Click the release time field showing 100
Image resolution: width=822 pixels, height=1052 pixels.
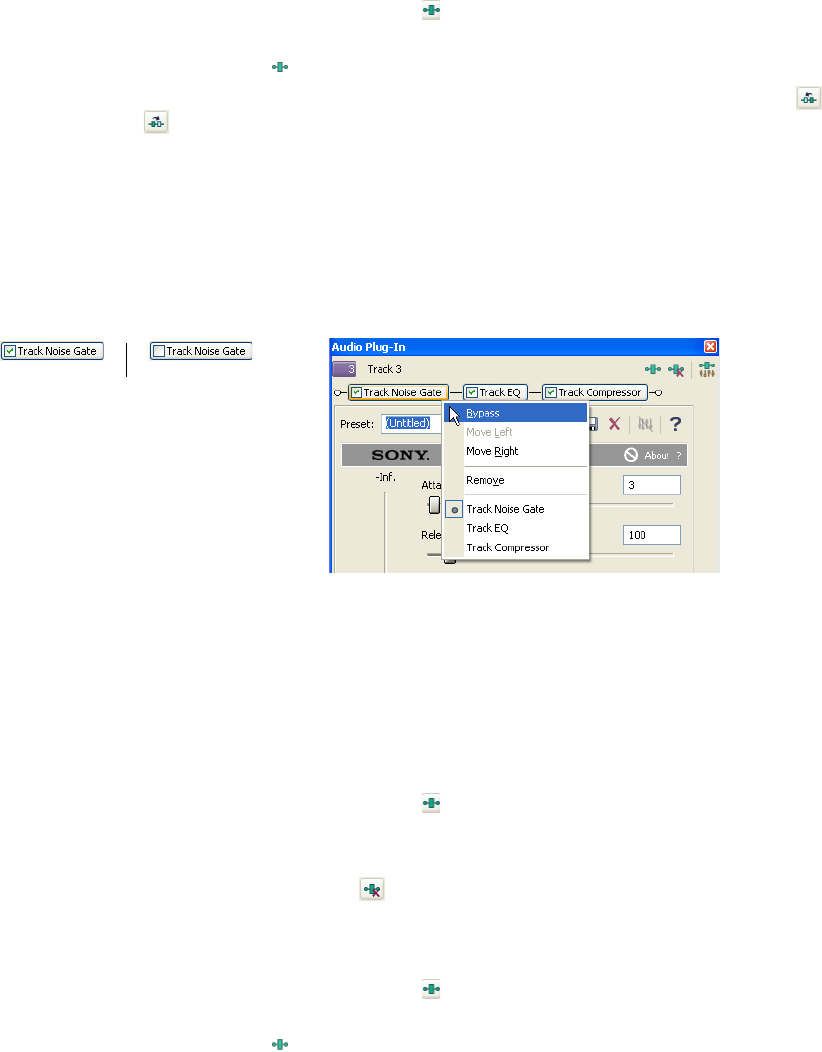pyautogui.click(x=652, y=535)
